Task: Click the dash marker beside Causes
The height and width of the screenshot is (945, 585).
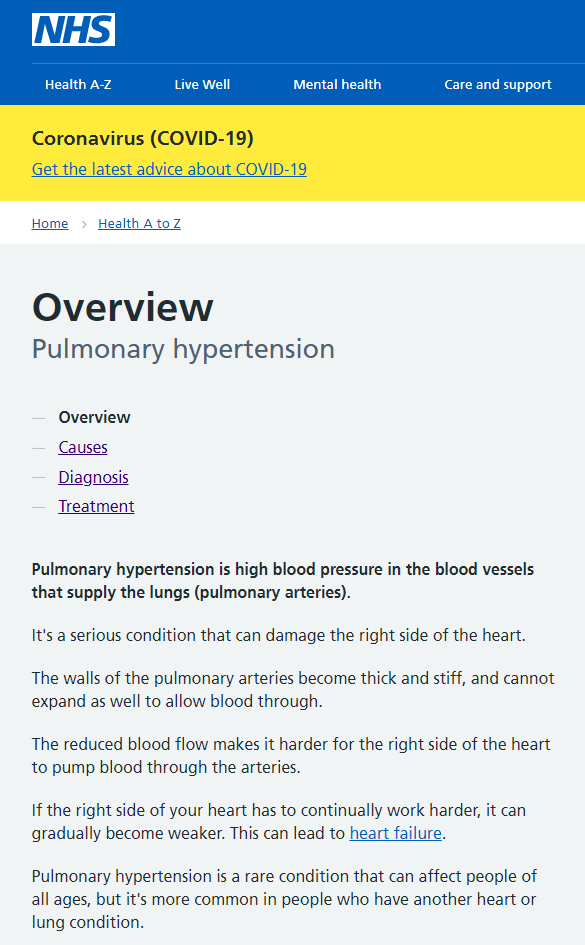Action: (x=39, y=448)
